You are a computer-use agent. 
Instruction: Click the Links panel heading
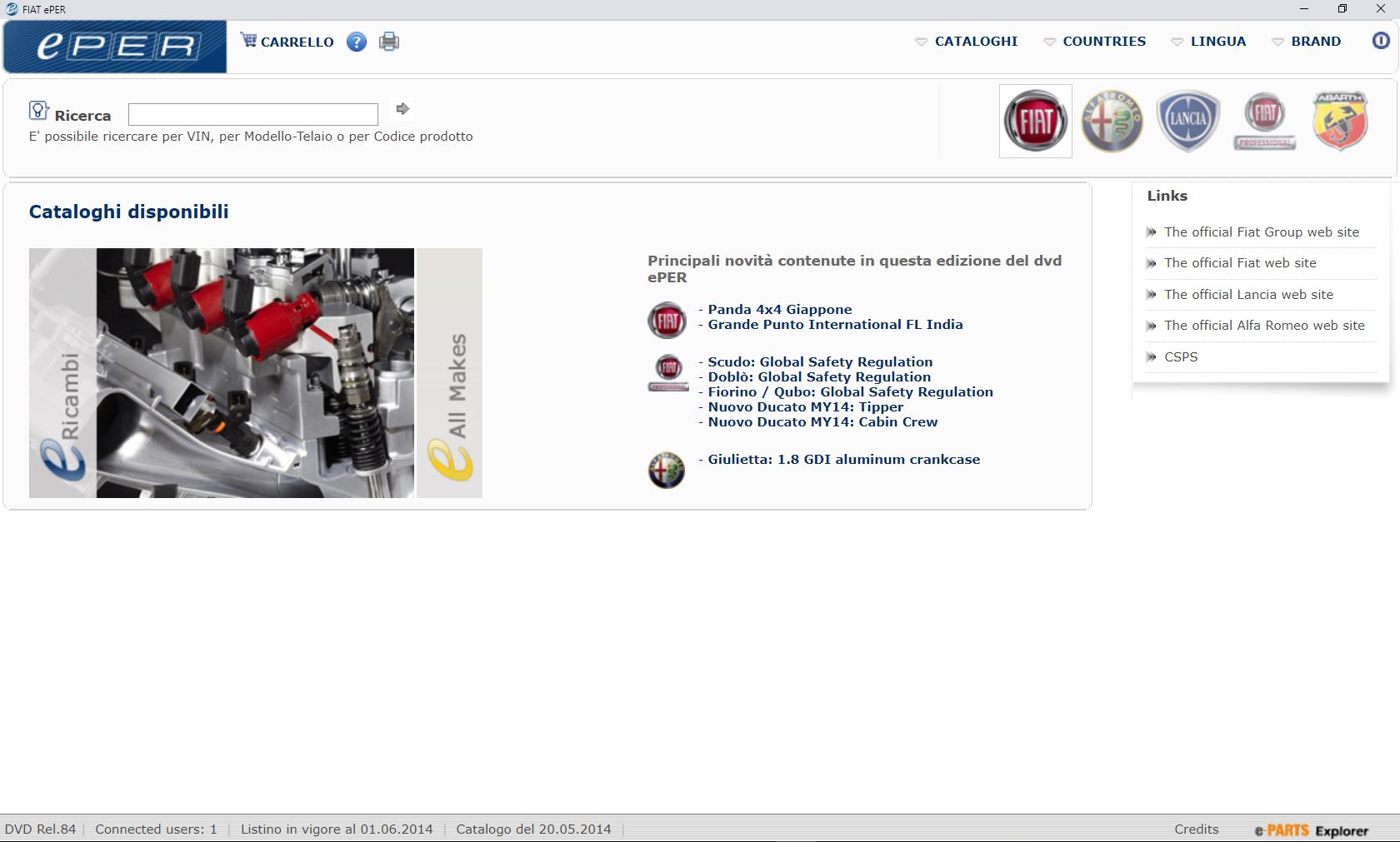tap(1167, 196)
